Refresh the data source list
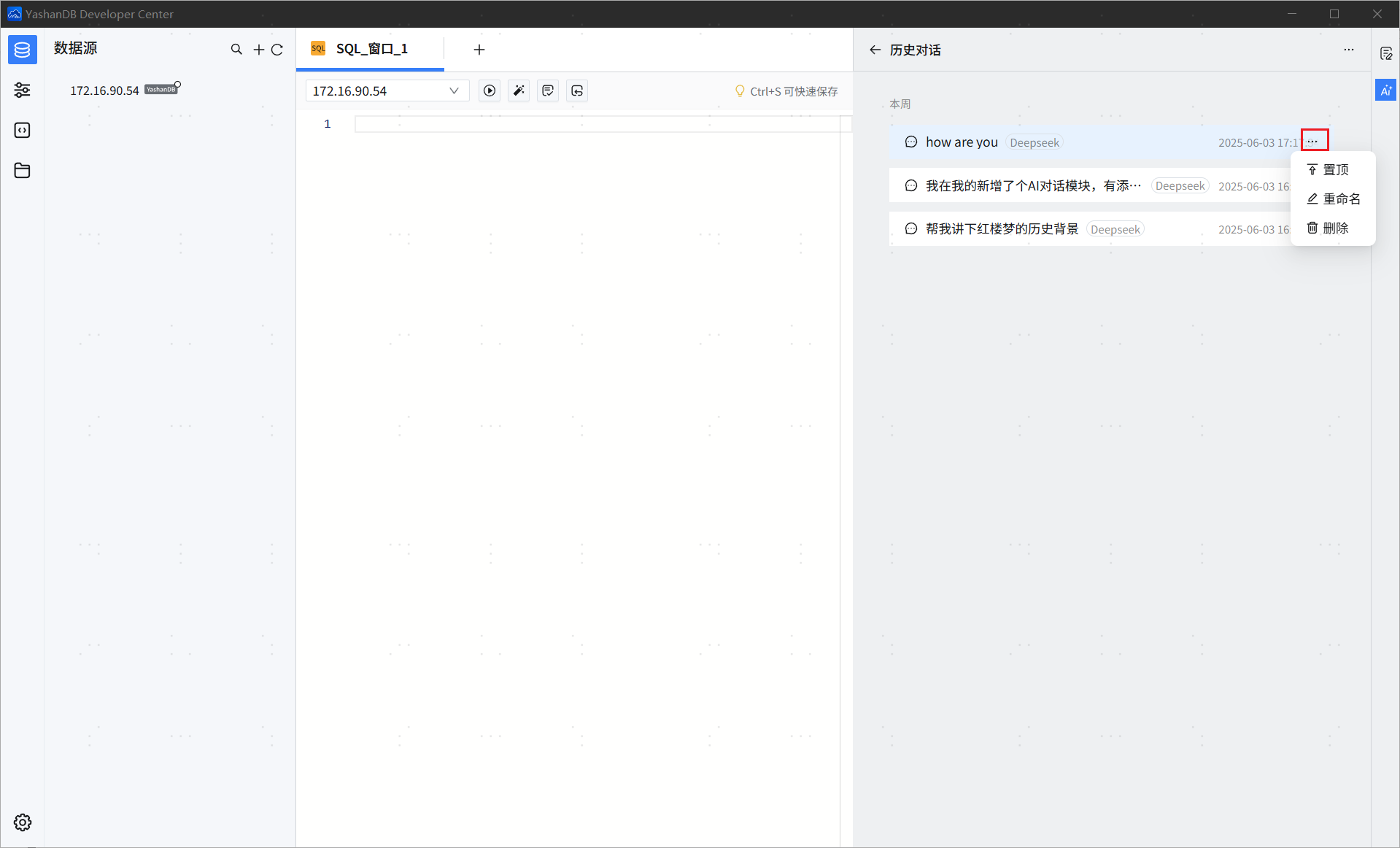1400x848 pixels. [x=277, y=50]
